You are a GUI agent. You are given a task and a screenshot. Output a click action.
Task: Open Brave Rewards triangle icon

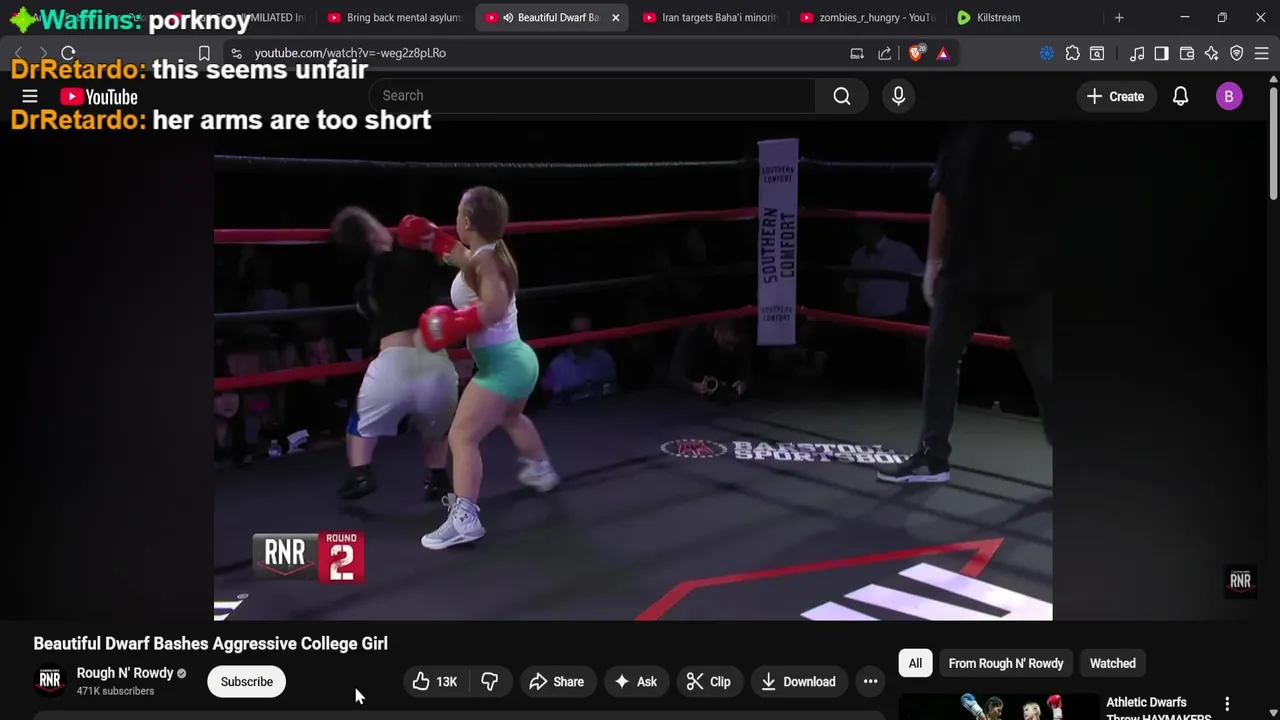pyautogui.click(x=943, y=53)
